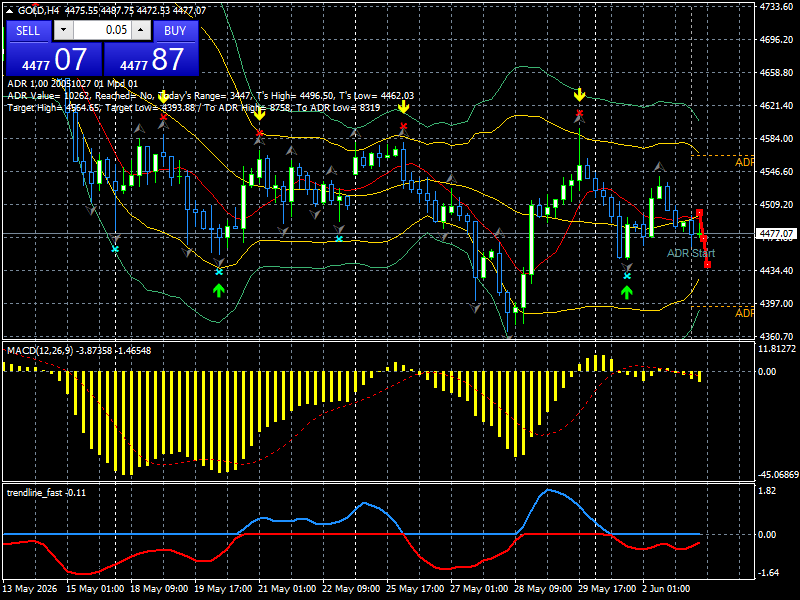Select cyan cross marker above right green arrow
The image size is (800, 600).
point(627,276)
